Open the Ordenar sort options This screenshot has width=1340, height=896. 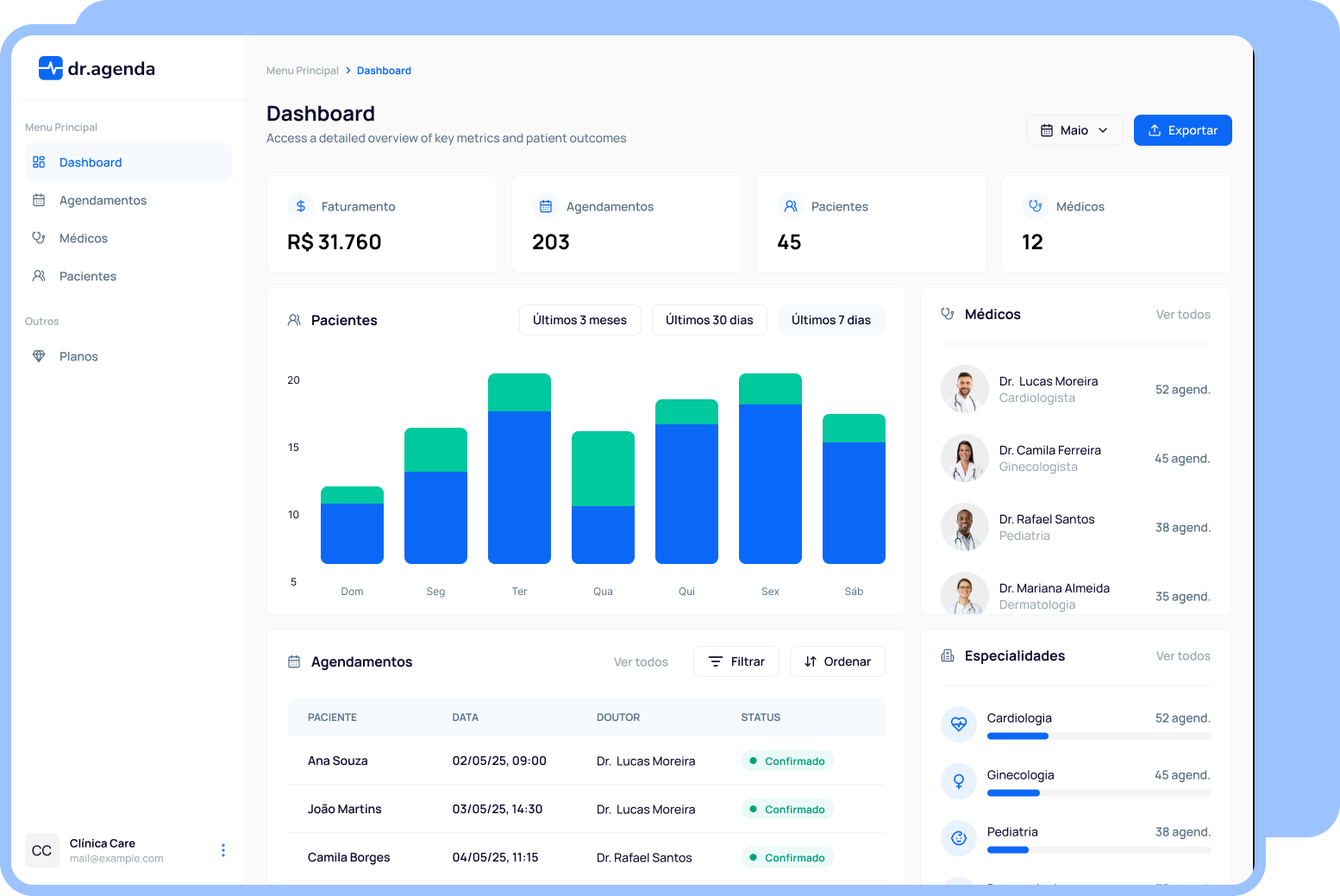pyautogui.click(x=837, y=661)
